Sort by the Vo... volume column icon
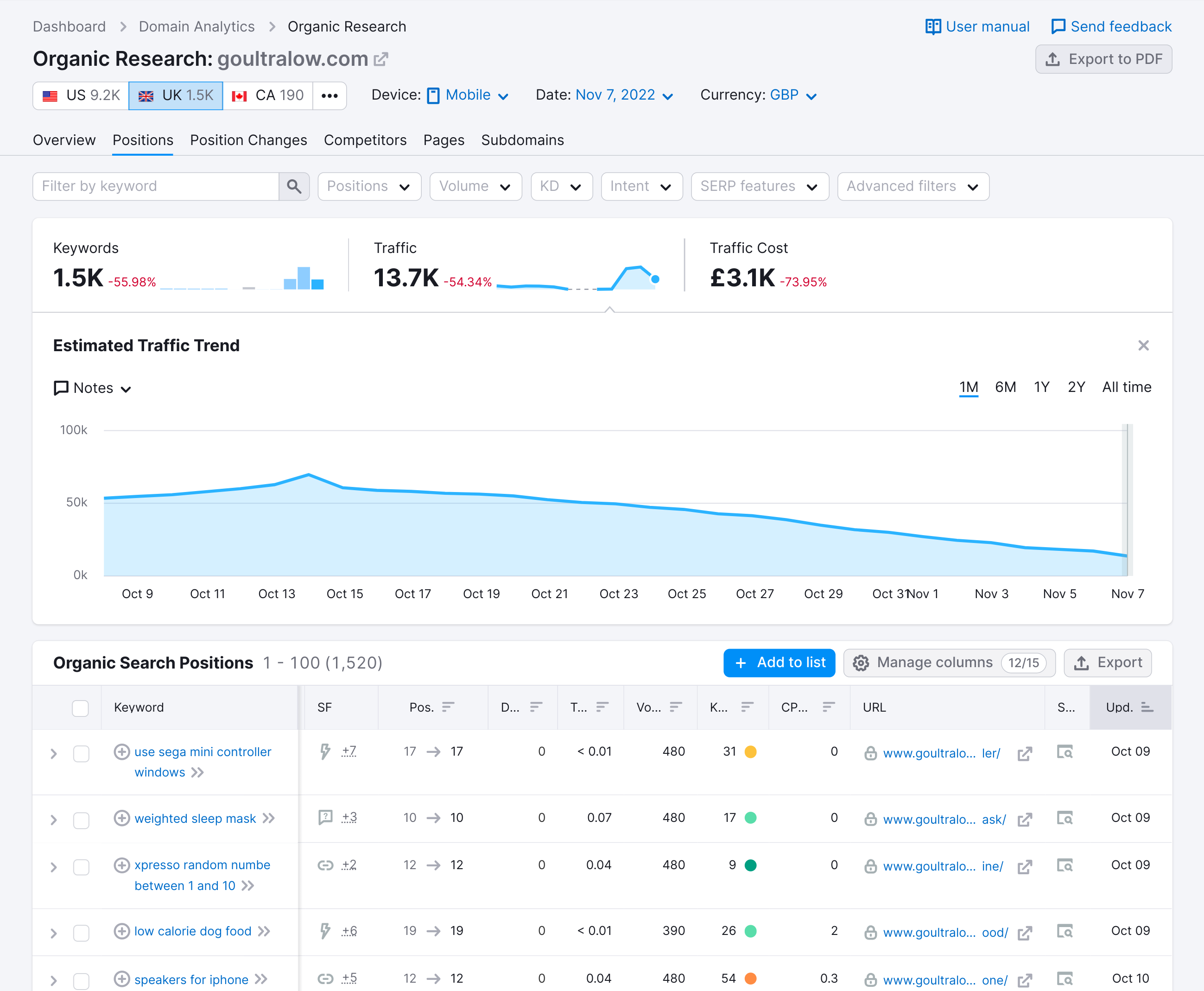This screenshot has height=991, width=1204. coord(676,708)
